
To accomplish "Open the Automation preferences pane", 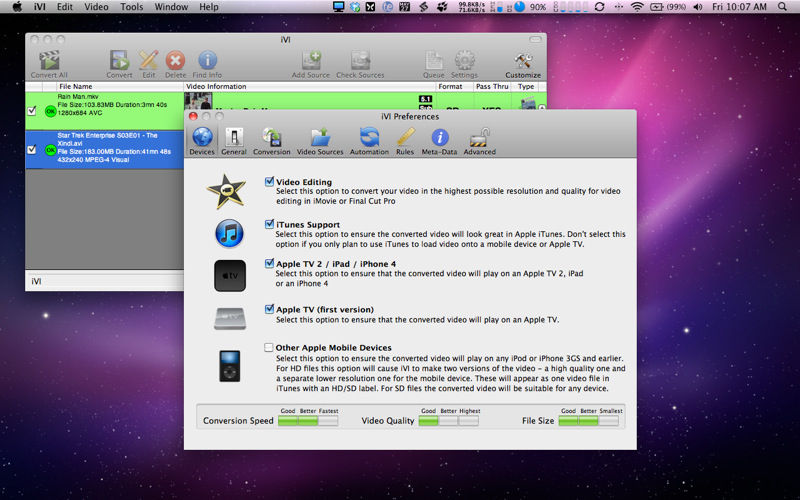I will point(369,141).
